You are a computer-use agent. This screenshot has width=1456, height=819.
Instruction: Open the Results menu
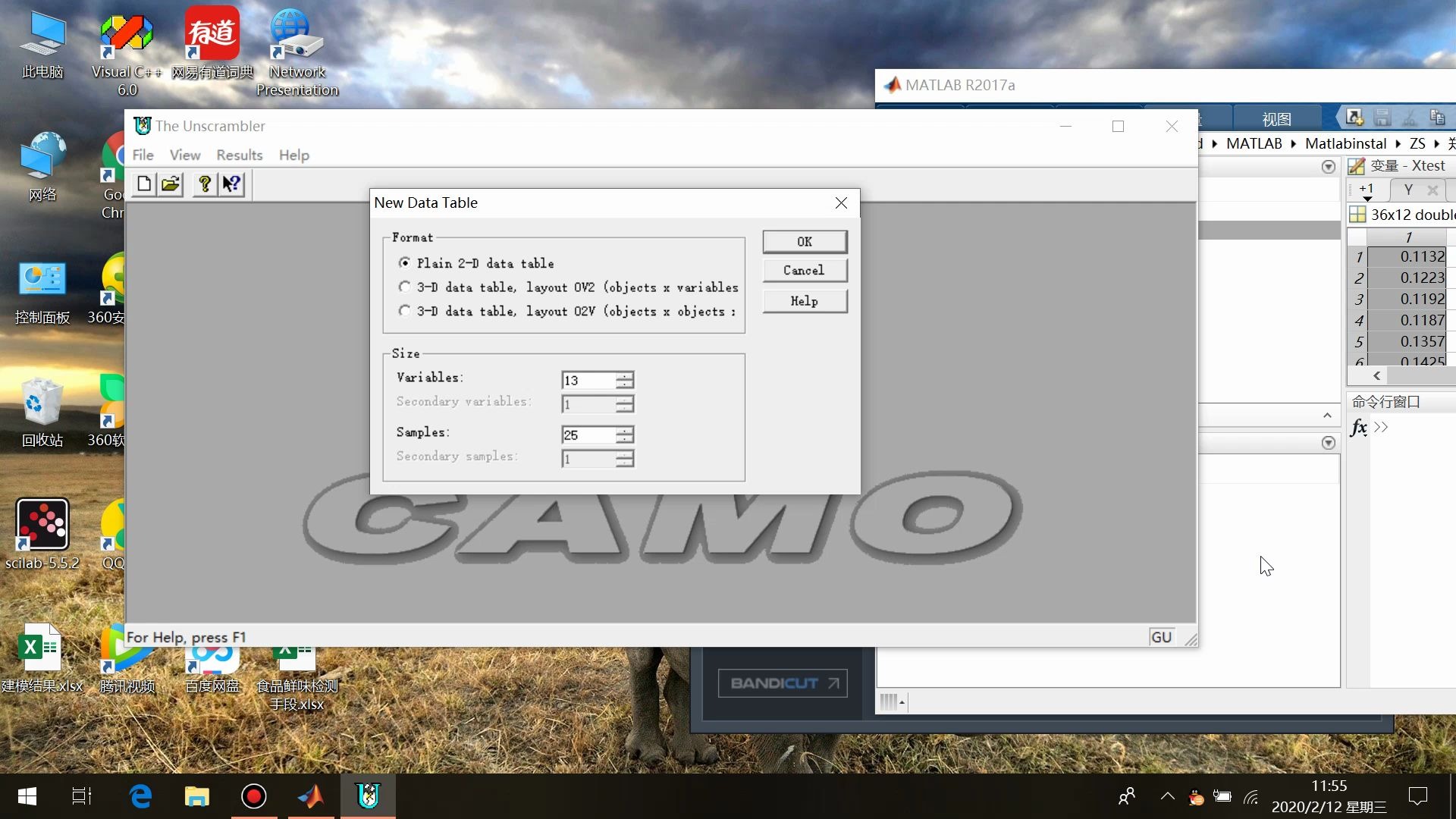click(240, 154)
